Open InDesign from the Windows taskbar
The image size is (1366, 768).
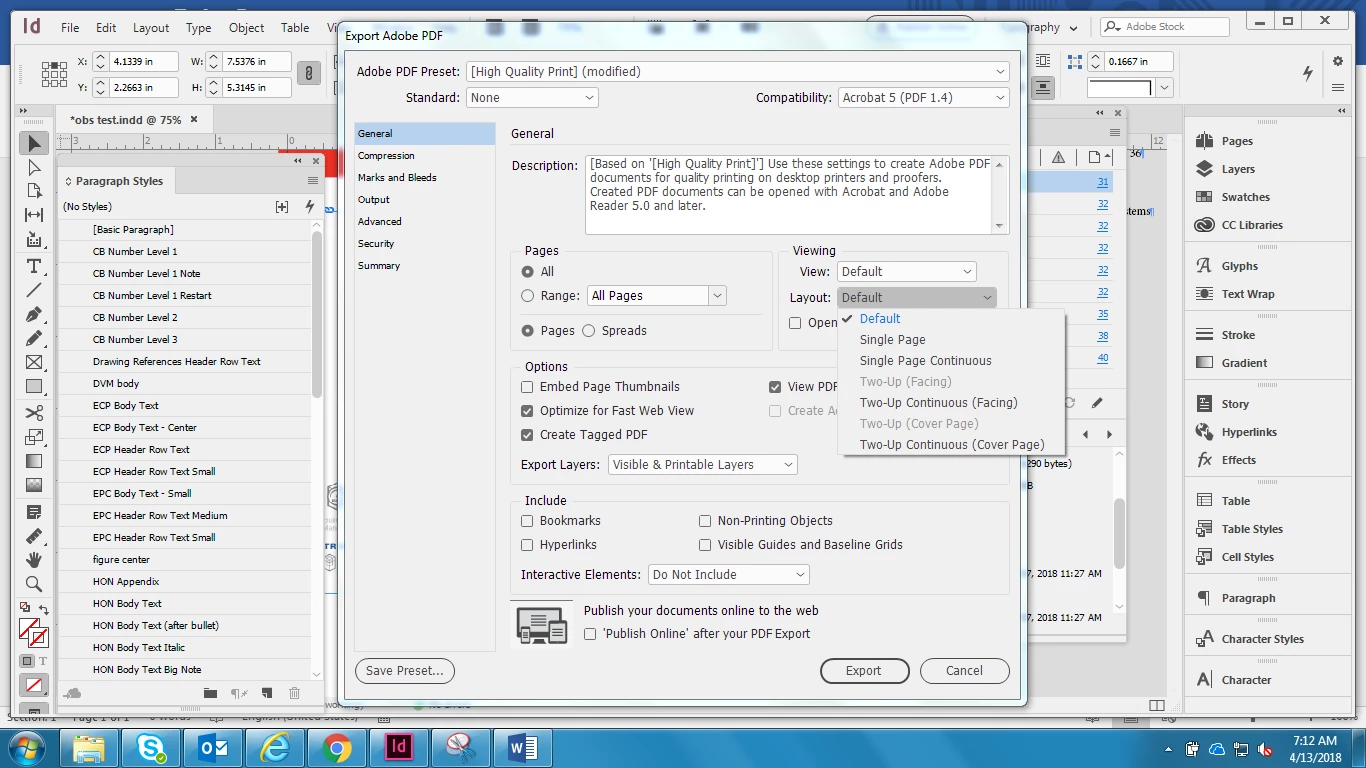(x=399, y=747)
